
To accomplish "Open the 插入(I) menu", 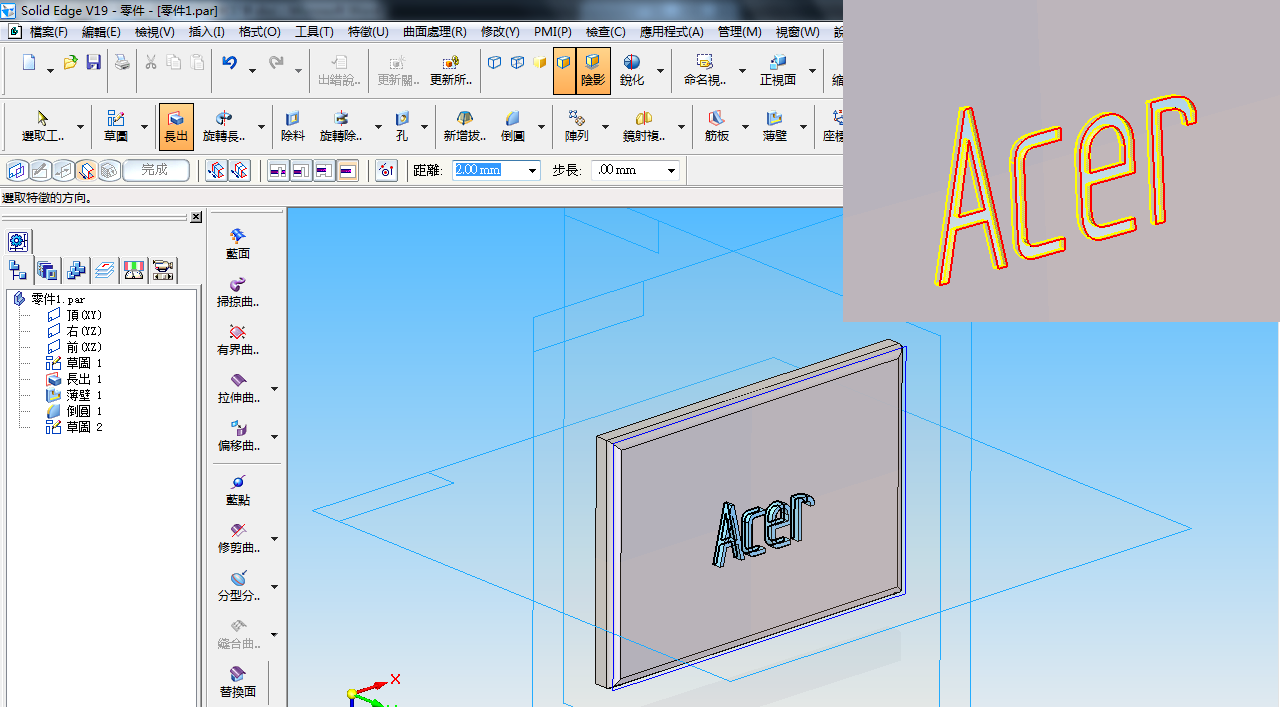I will [207, 32].
